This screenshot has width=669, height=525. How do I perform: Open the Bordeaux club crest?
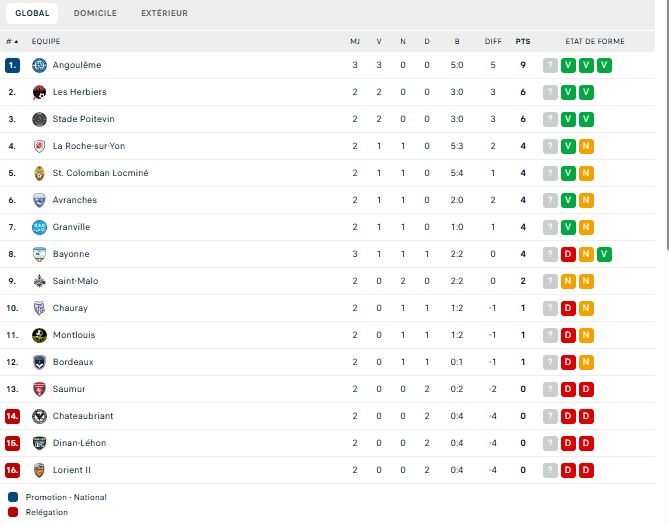(39, 362)
